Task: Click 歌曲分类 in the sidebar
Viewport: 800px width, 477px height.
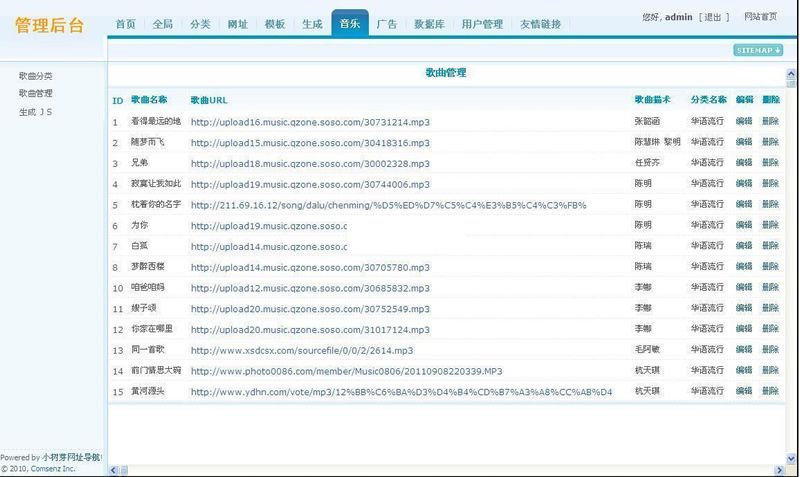Action: pos(36,76)
